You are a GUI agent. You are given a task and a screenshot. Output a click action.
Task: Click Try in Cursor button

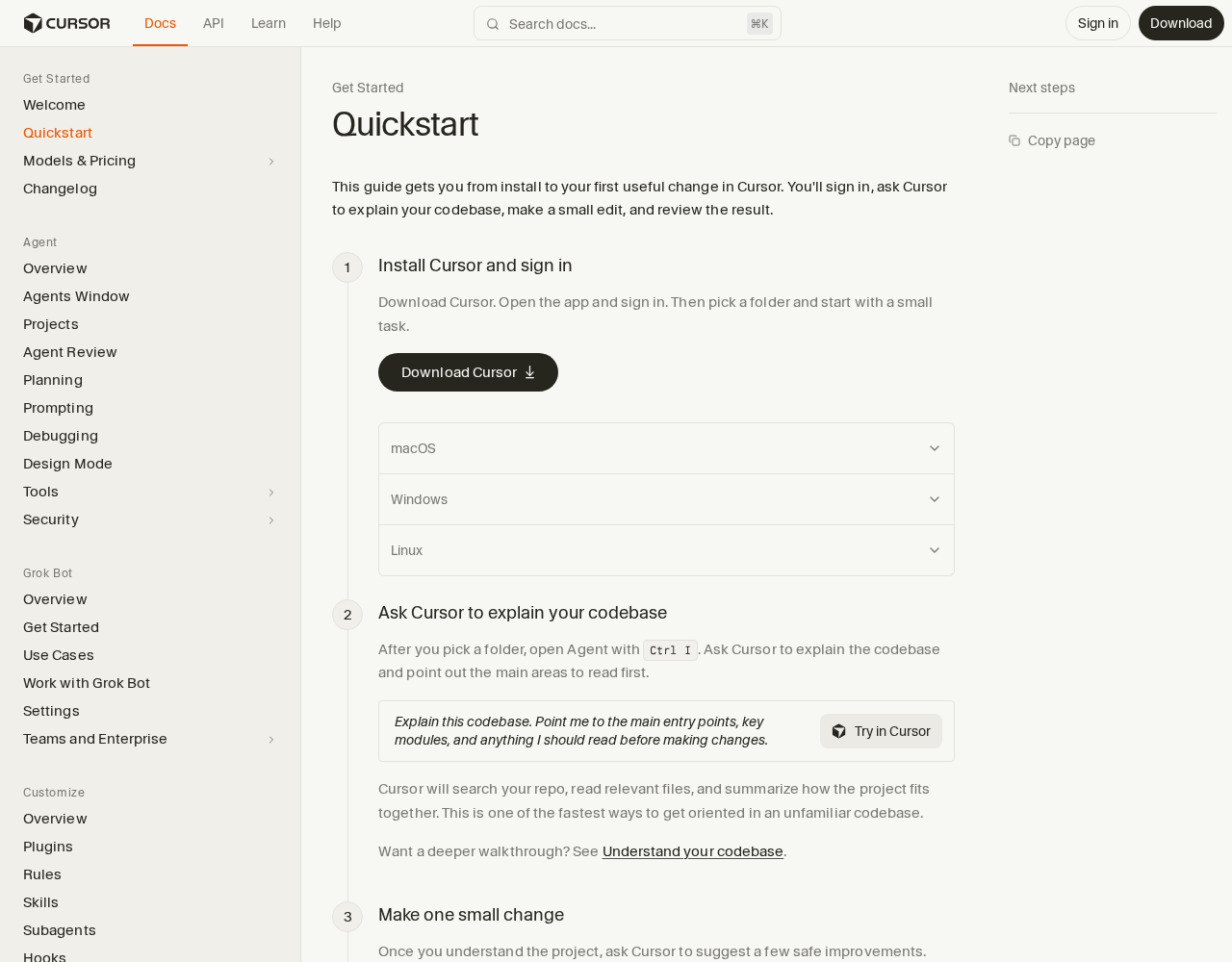881,731
